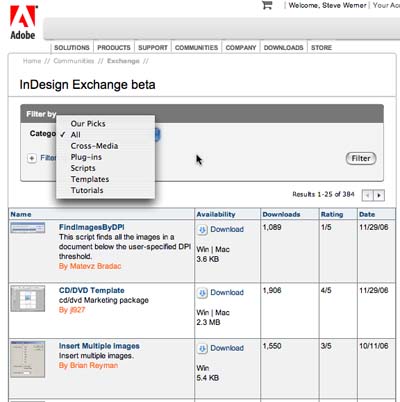
Task: Sort by the Downloads column header
Action: click(x=281, y=214)
